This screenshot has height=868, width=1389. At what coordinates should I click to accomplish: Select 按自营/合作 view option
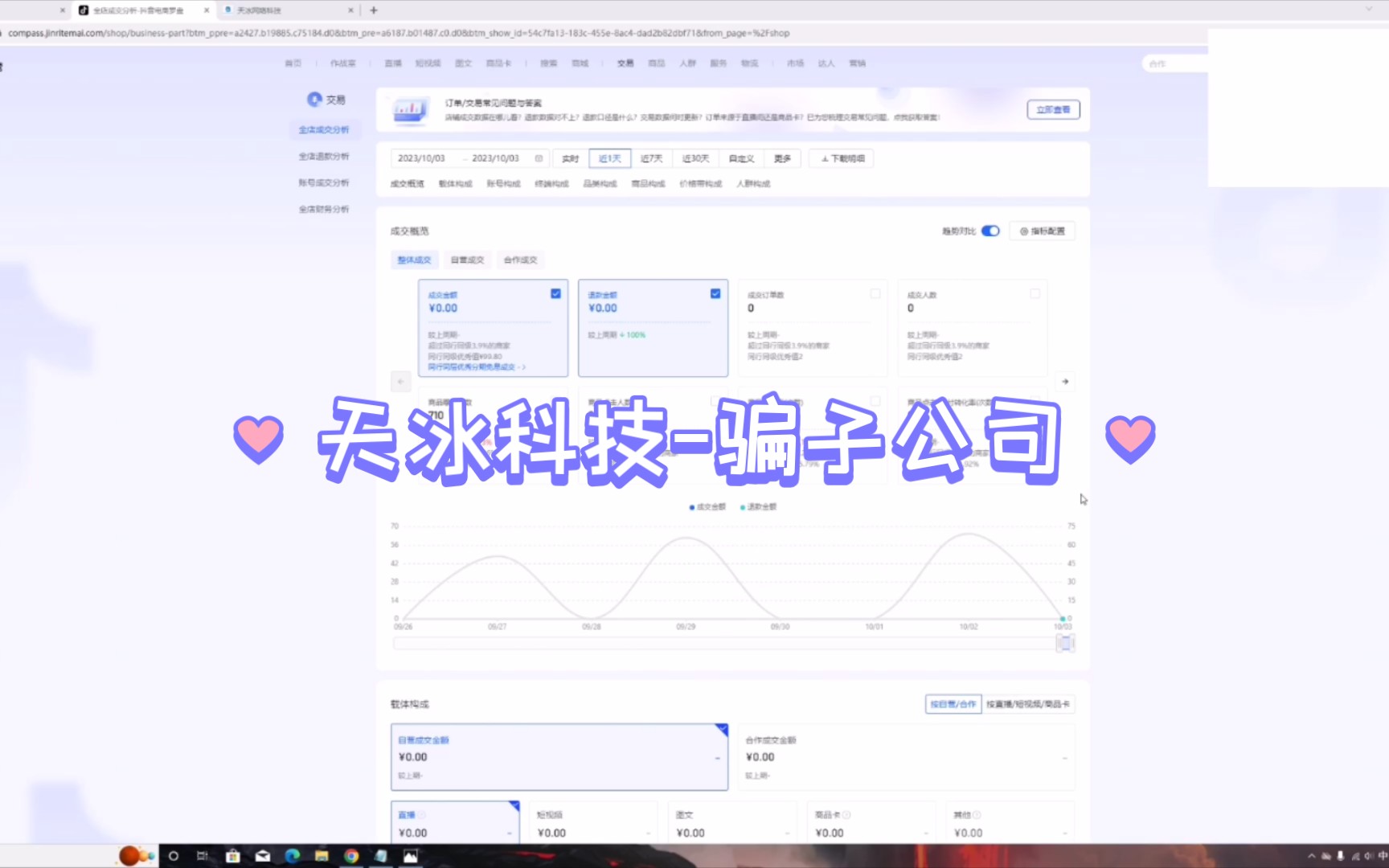tap(953, 704)
